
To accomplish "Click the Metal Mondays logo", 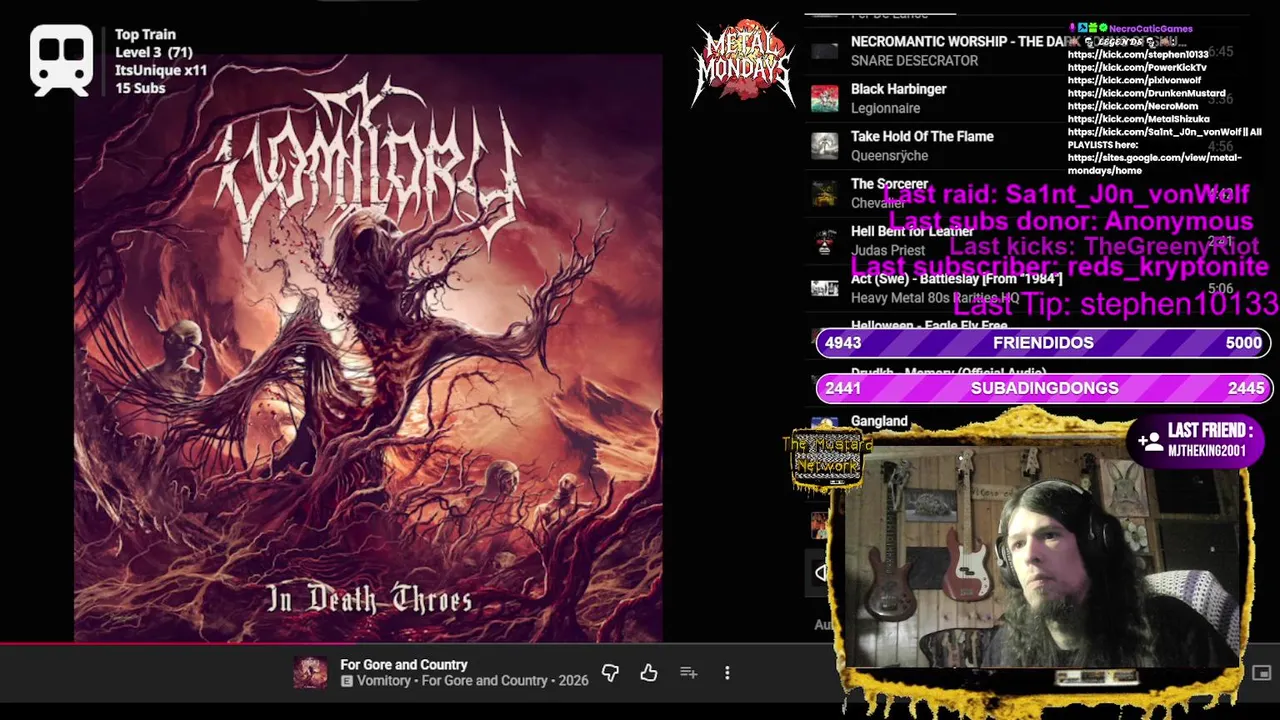I will click(742, 62).
